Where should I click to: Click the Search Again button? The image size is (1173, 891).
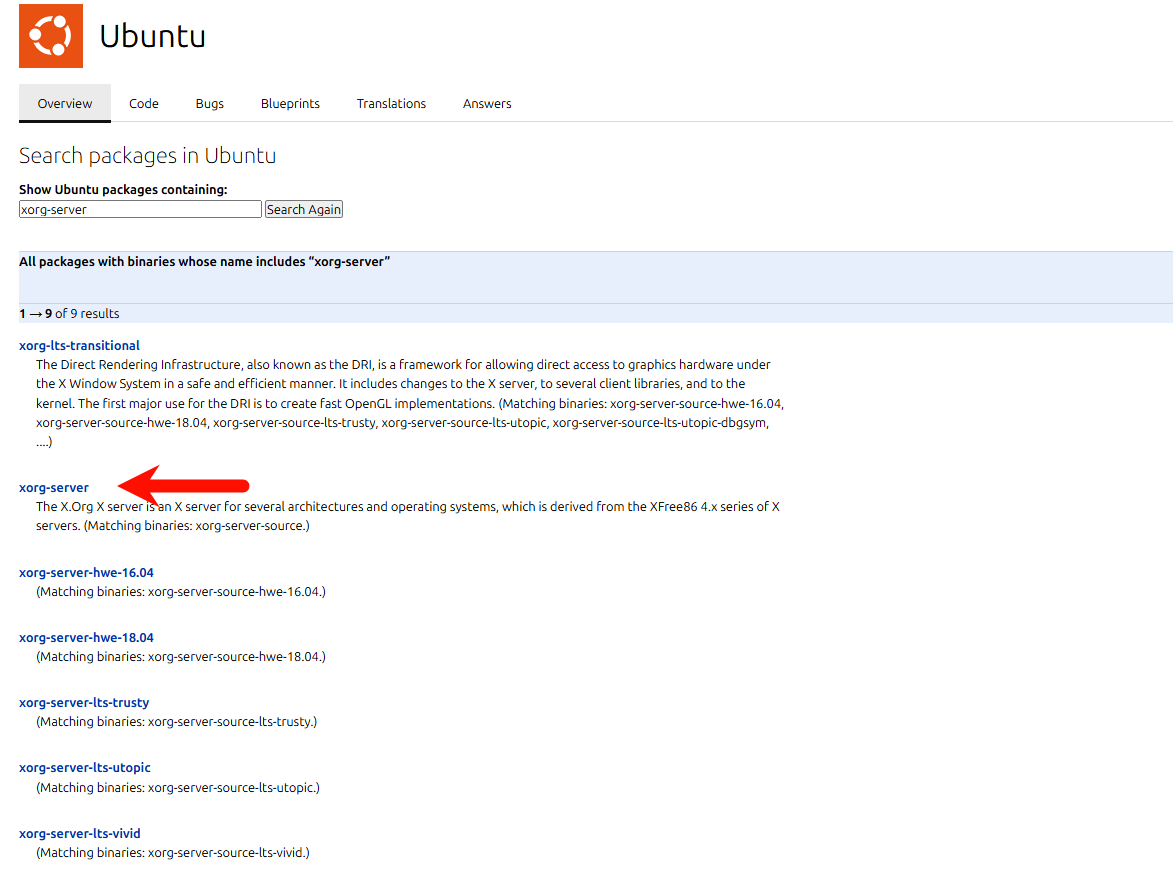(x=304, y=209)
